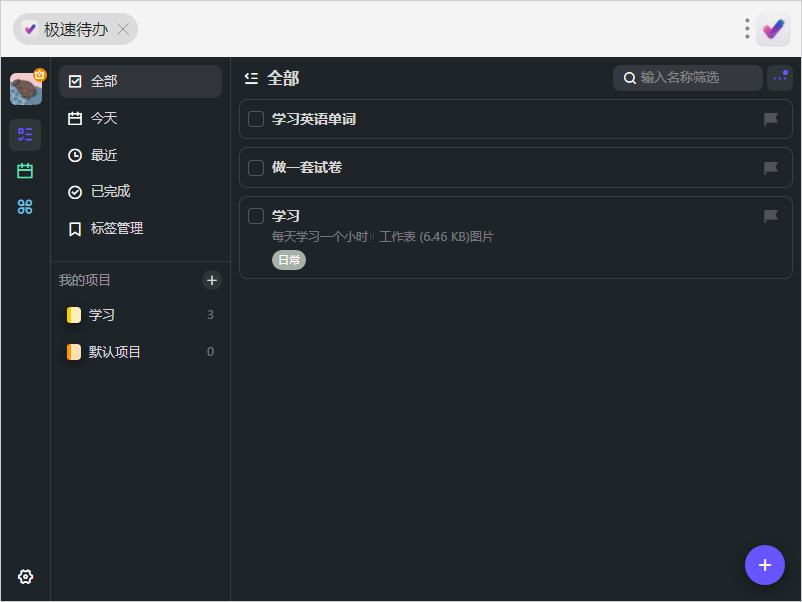This screenshot has width=802, height=602.
Task: Click the orange 默认项目 color icon
Action: [74, 352]
